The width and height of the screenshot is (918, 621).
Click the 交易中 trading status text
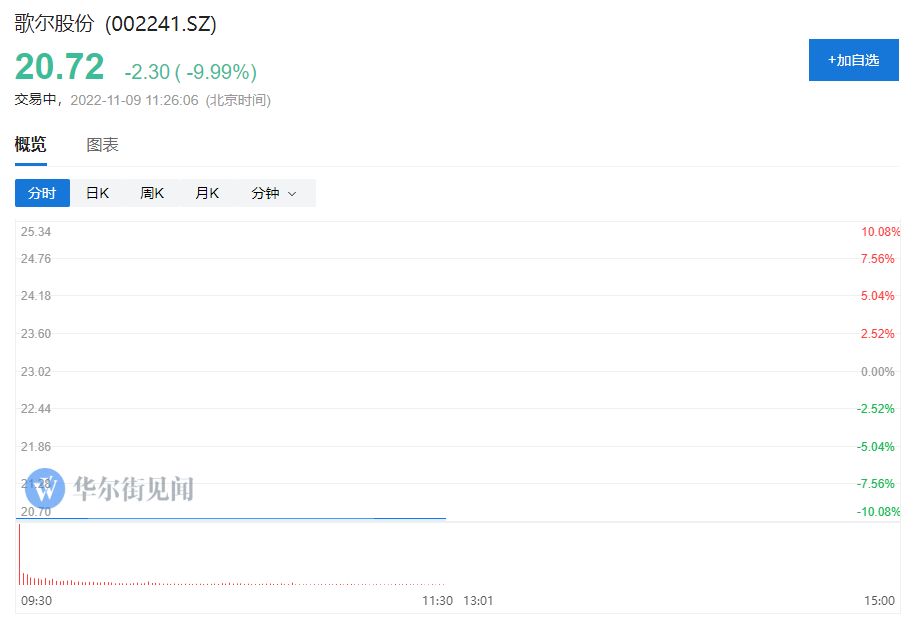click(35, 100)
